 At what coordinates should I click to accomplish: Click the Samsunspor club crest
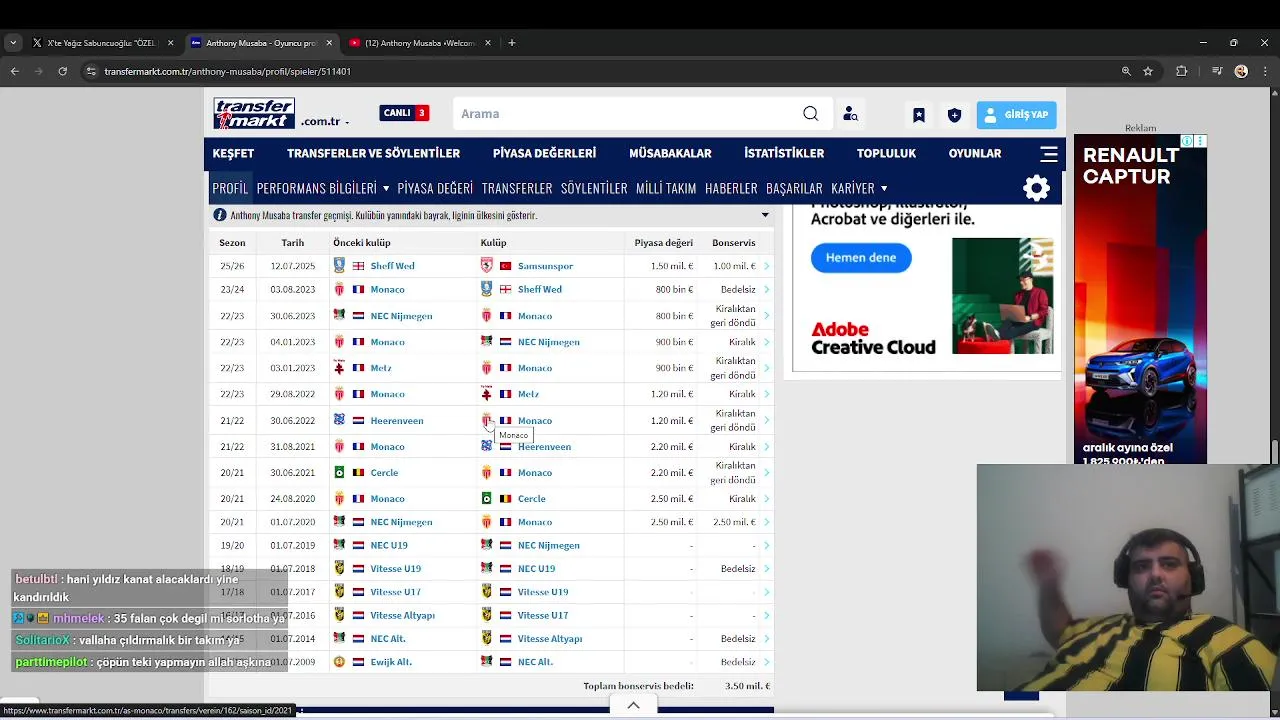(487, 265)
